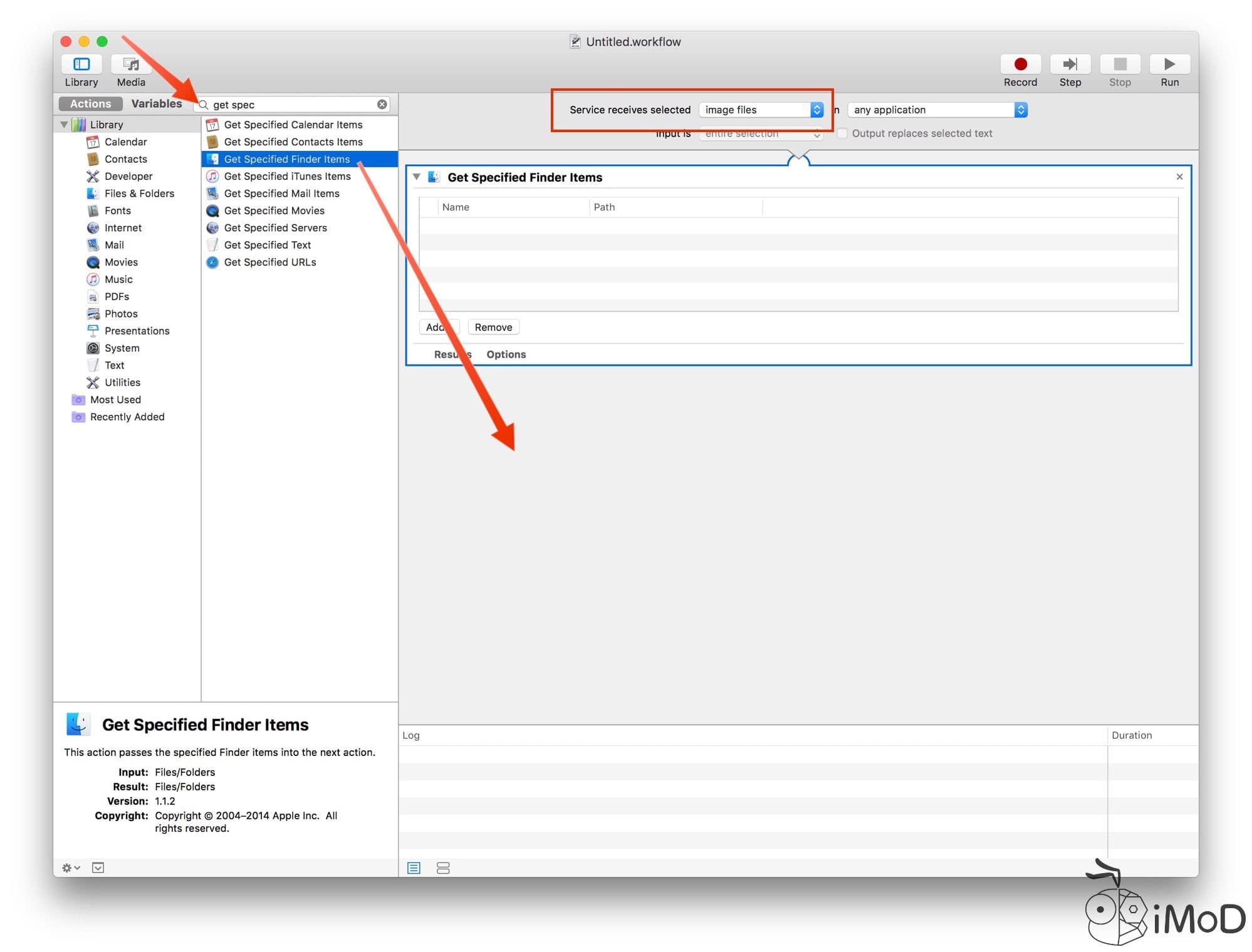The width and height of the screenshot is (1252, 952).
Task: Select the Mail category in the sidebar
Action: click(x=114, y=244)
